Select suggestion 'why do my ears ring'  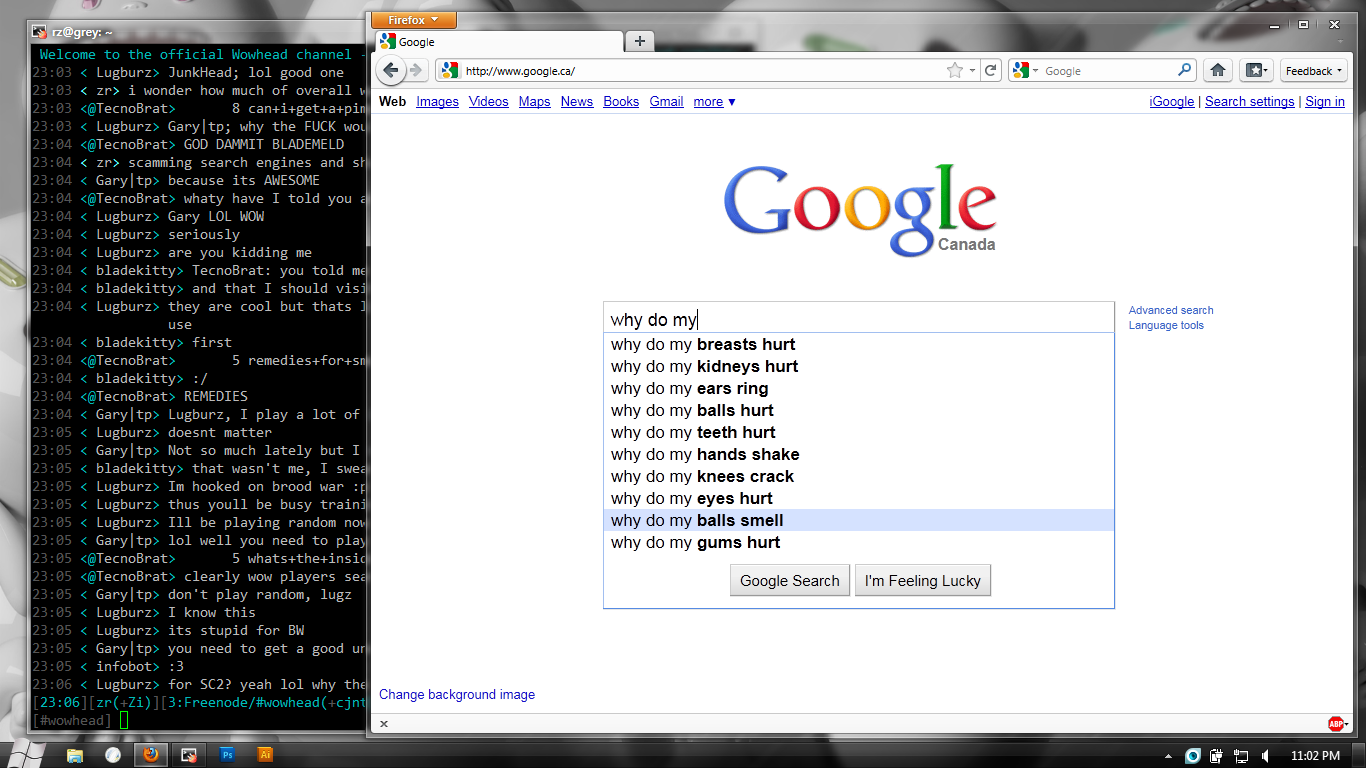[858, 388]
